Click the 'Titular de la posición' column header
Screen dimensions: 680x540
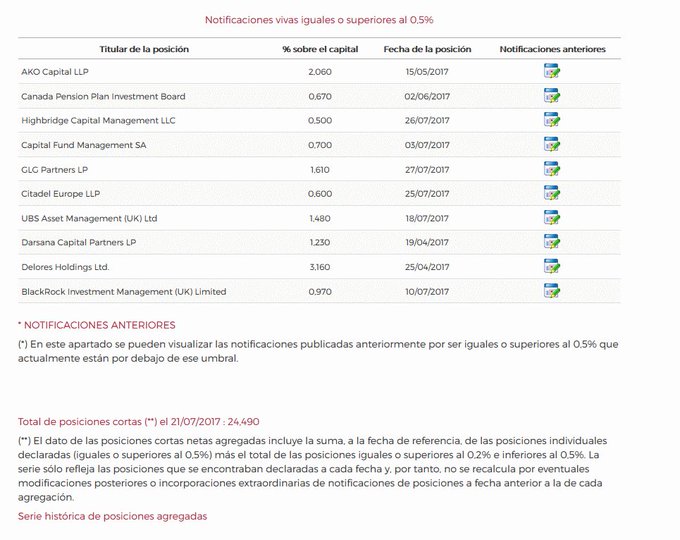pos(144,49)
